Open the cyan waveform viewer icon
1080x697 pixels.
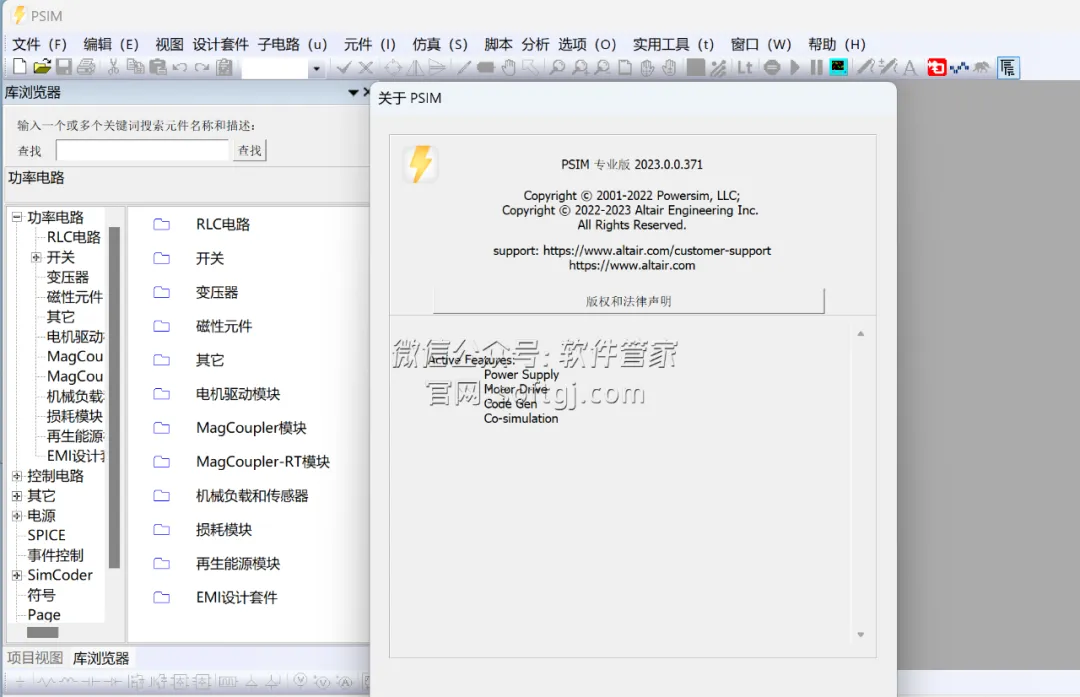point(838,67)
